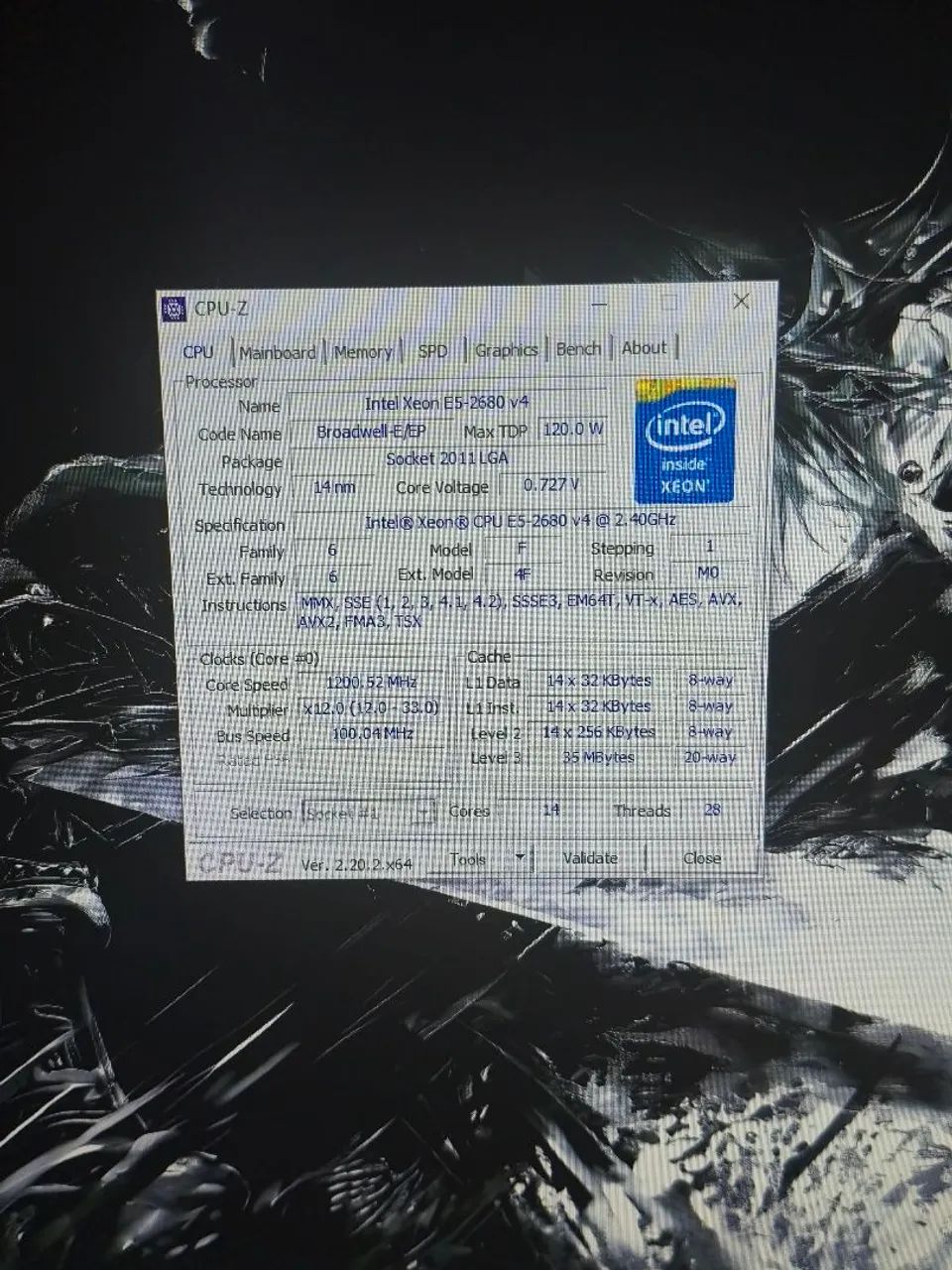This screenshot has height=1270, width=952.
Task: Click the Close button at bottom
Action: click(x=702, y=857)
